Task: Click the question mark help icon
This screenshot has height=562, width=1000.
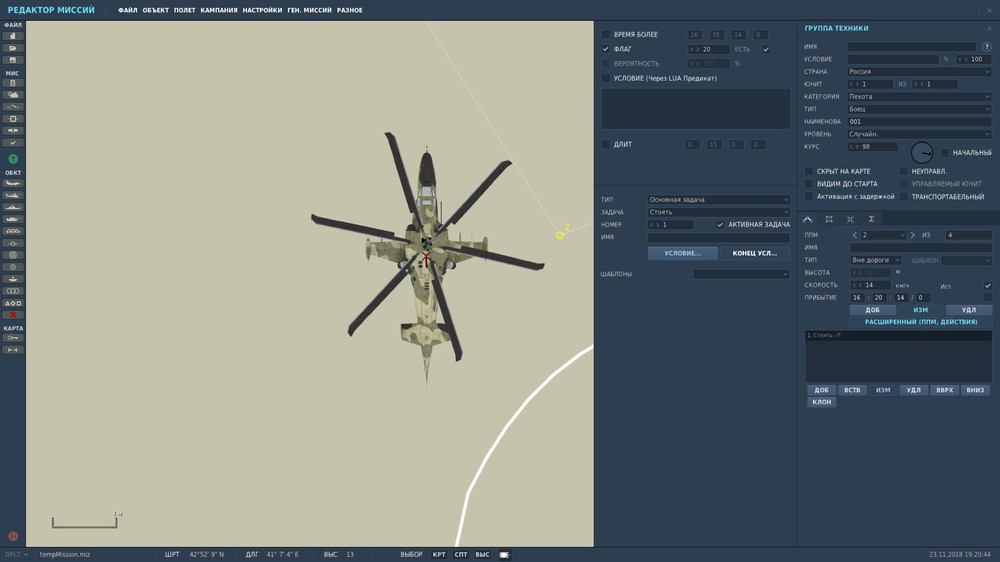Action: coord(987,47)
